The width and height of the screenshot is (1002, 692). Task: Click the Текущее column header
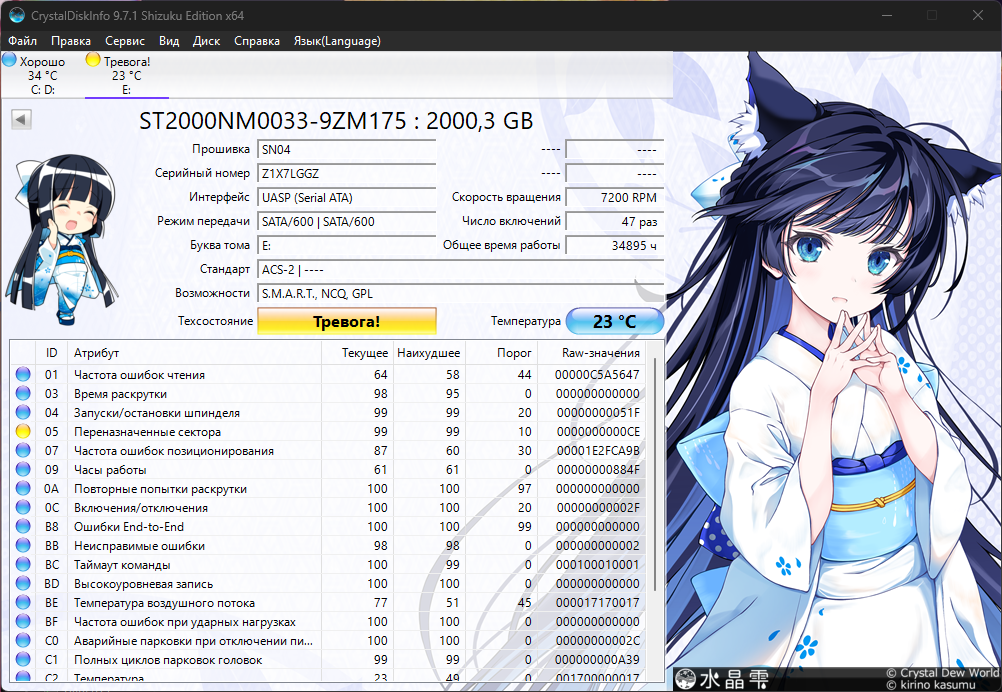point(357,353)
